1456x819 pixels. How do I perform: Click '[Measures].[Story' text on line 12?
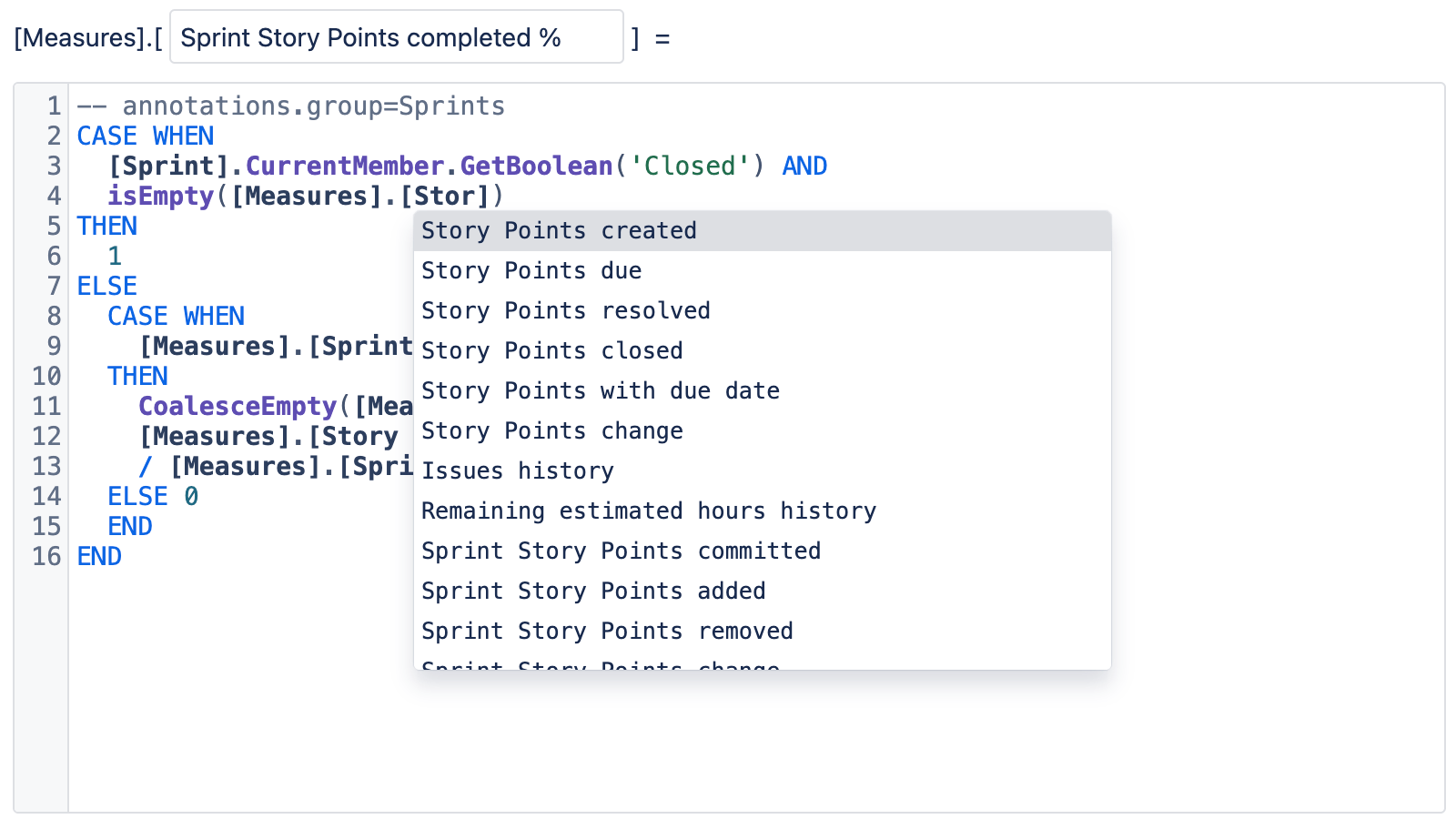(x=268, y=437)
